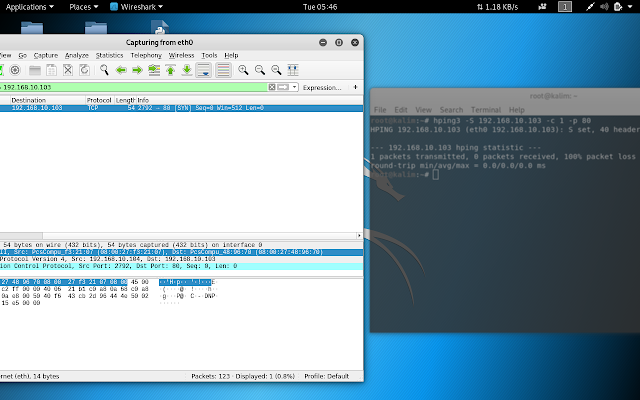
Task: Jump to the last packet icon
Action: [x=187, y=70]
